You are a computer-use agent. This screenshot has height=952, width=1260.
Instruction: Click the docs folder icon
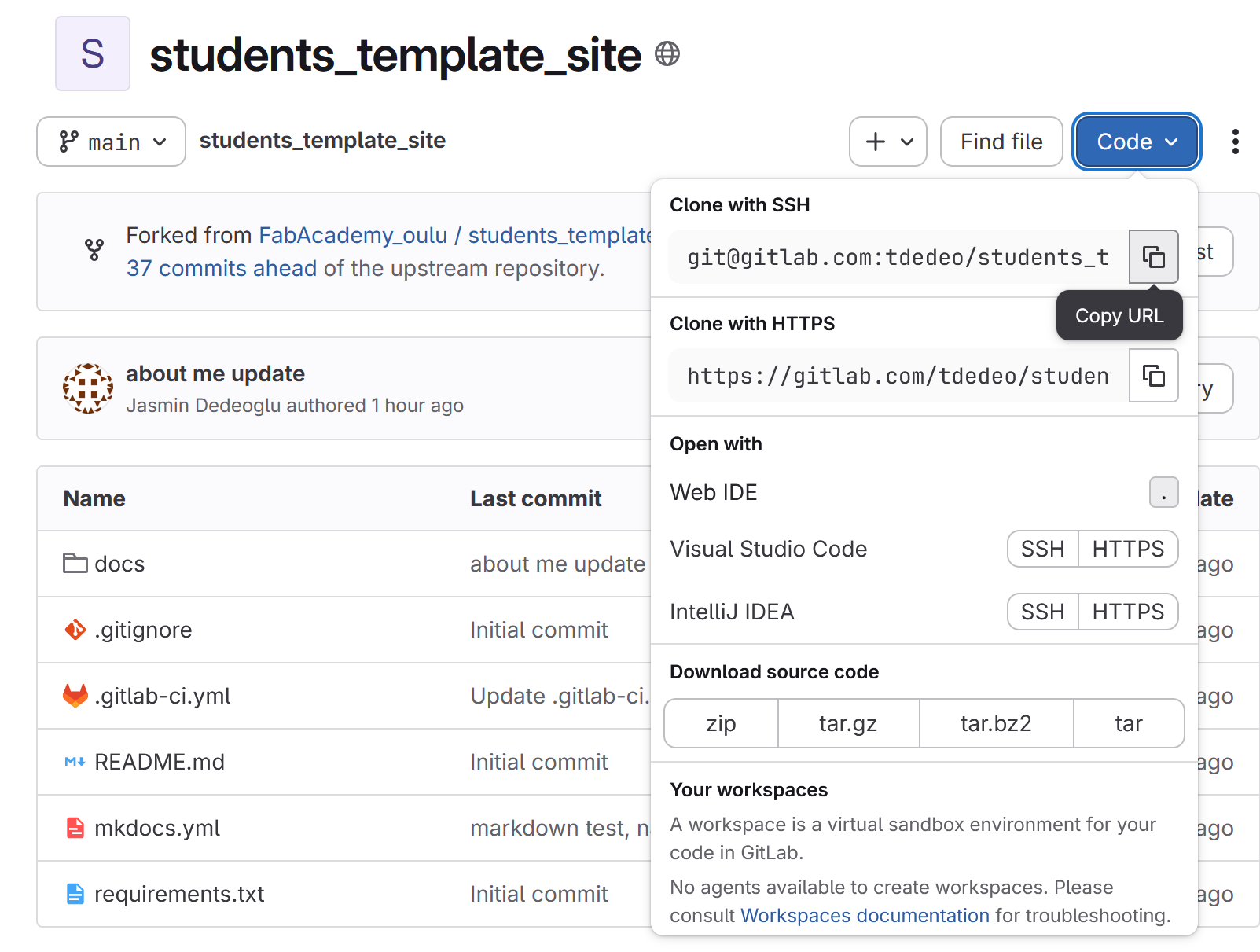75,563
